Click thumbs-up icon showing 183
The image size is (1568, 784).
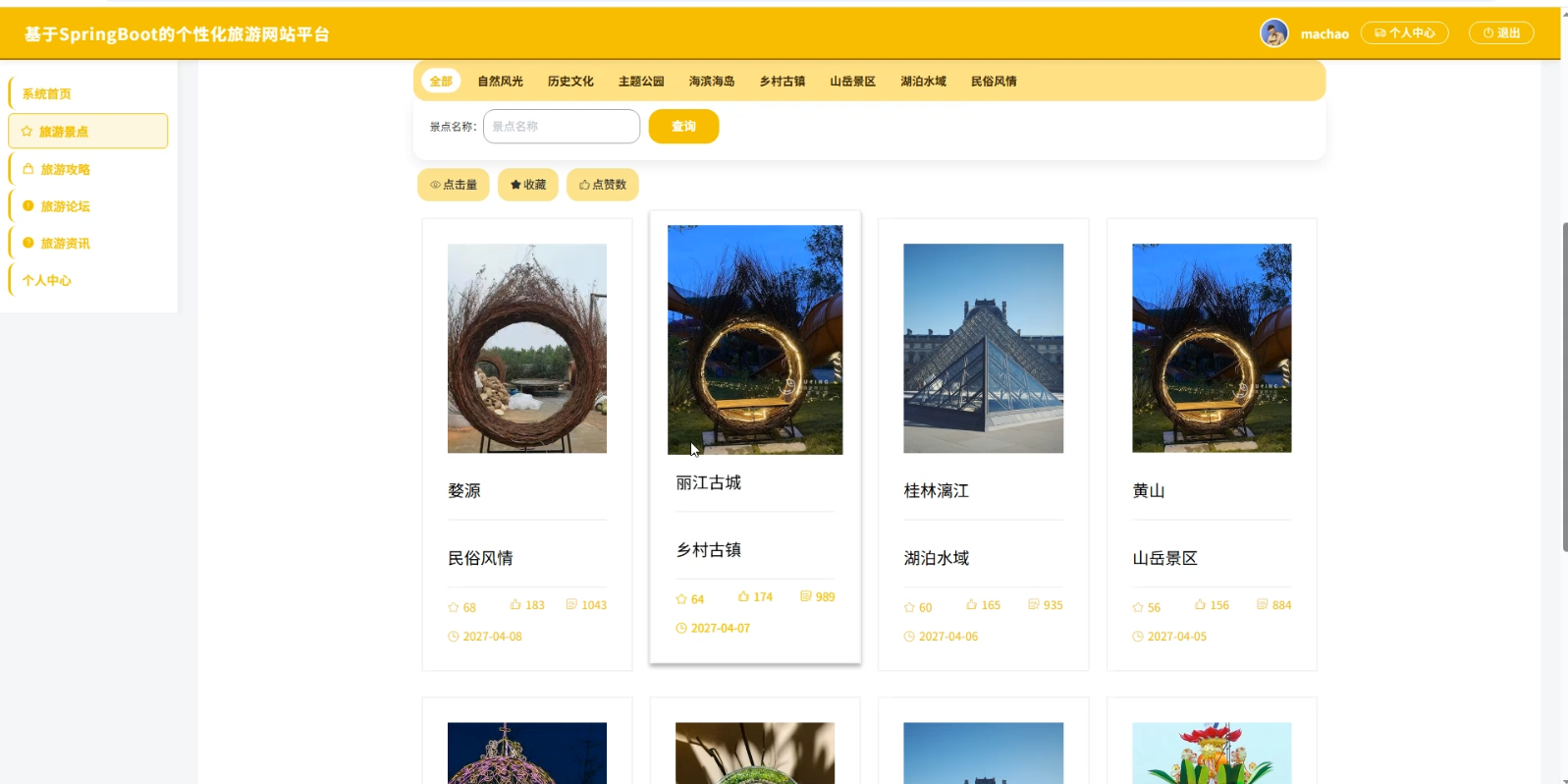[515, 604]
